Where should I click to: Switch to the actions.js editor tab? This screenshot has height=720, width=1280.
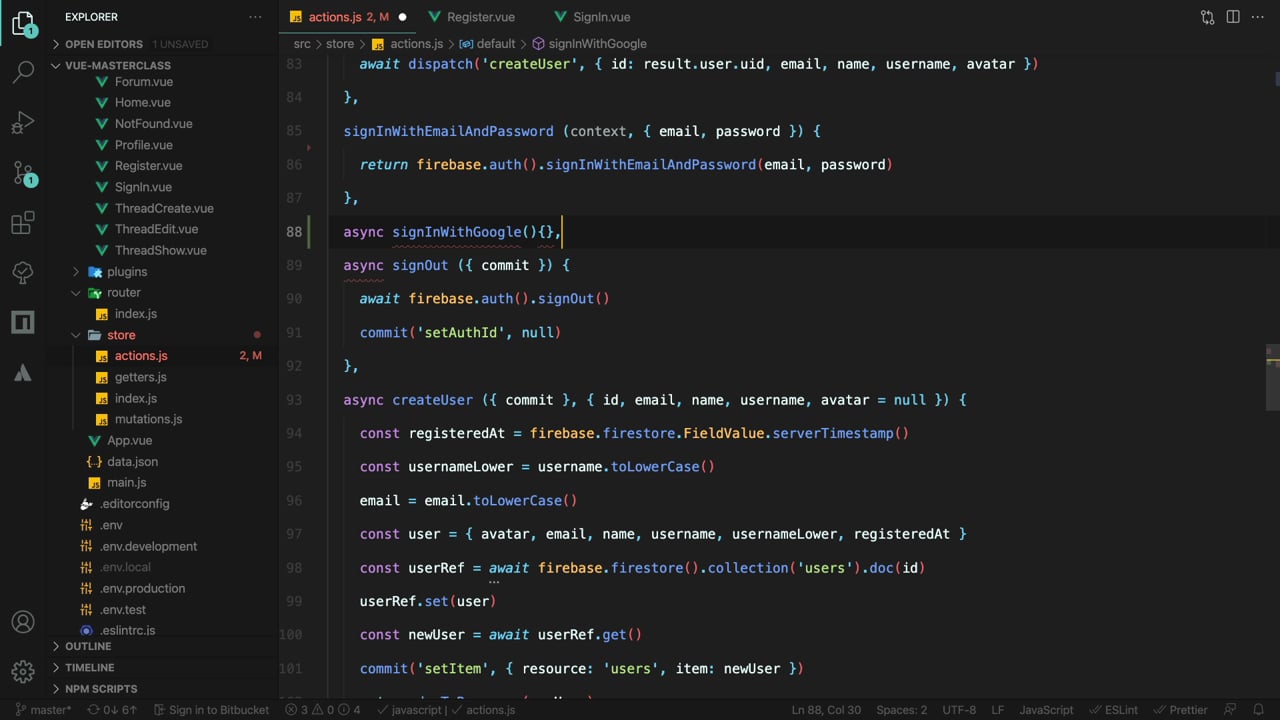coord(348,17)
